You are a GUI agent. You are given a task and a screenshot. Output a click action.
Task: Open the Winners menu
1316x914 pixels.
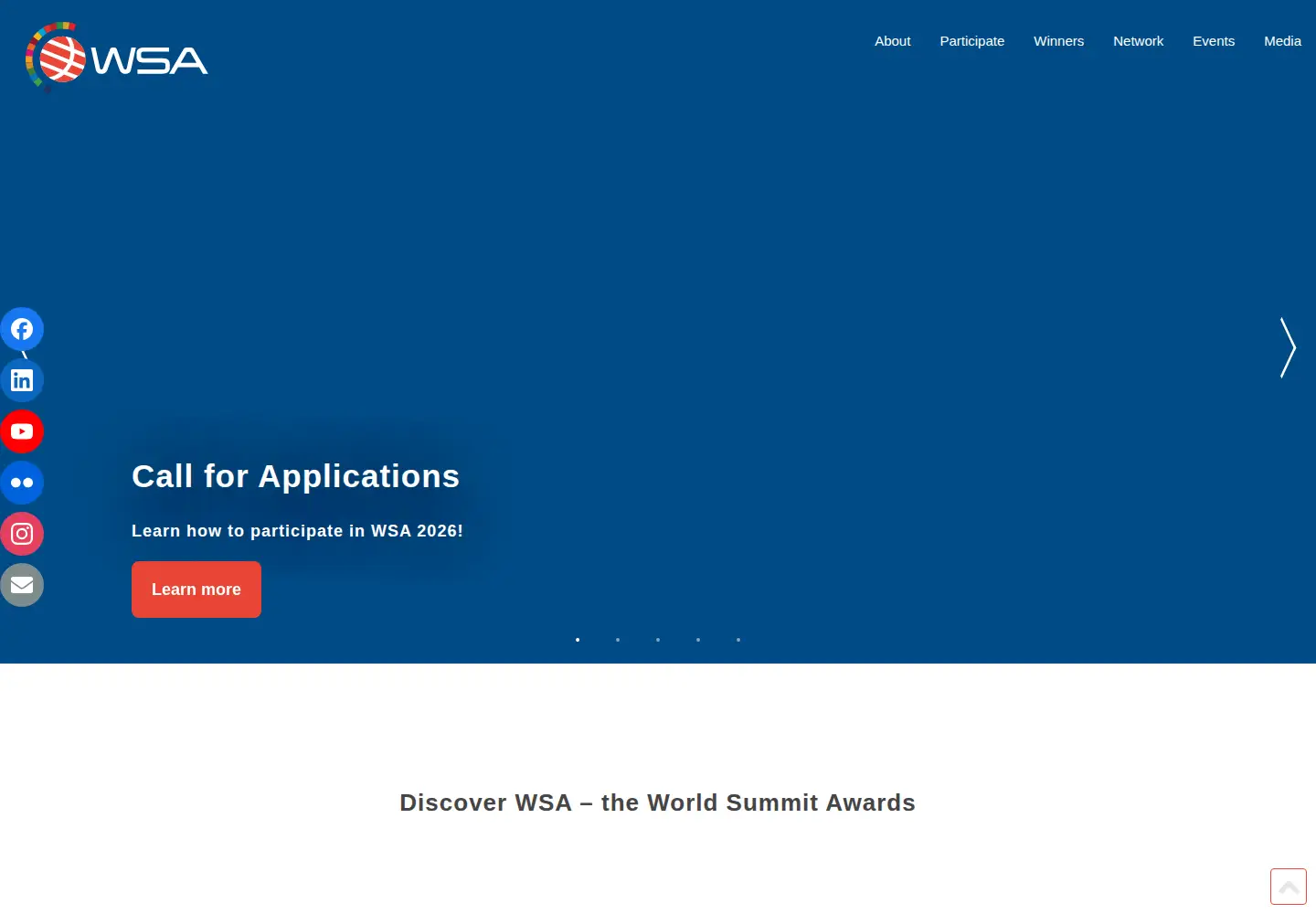(x=1058, y=41)
